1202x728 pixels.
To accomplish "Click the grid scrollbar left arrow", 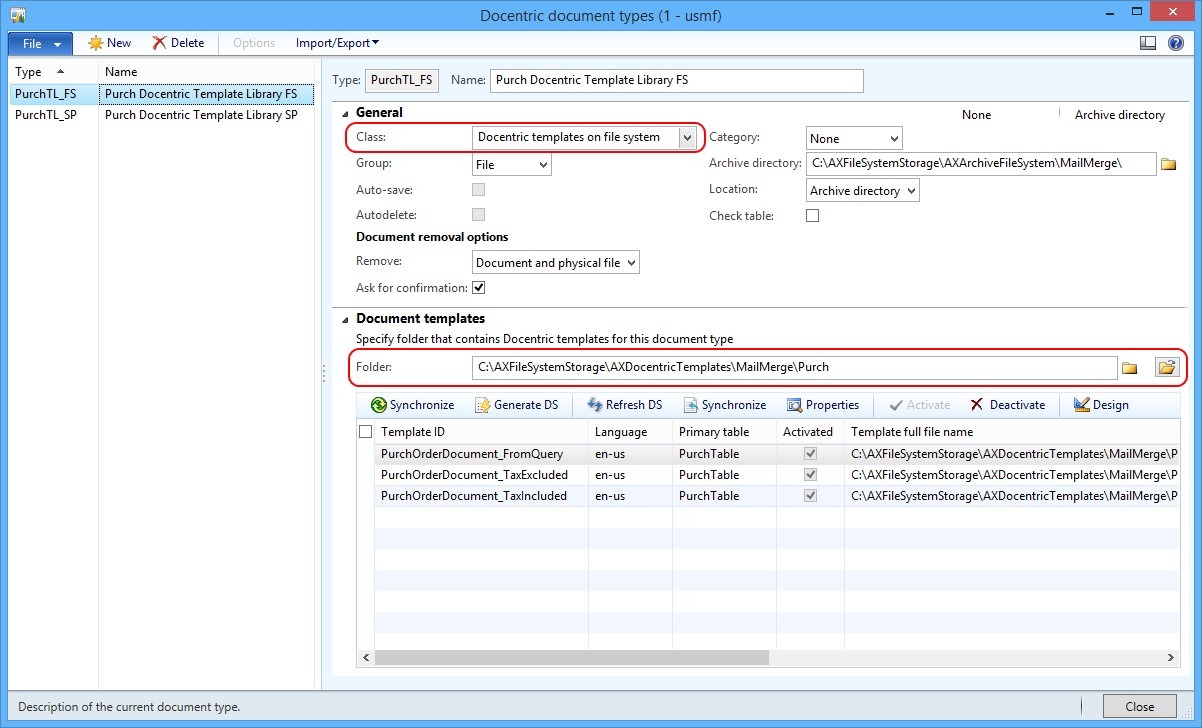I will click(366, 657).
